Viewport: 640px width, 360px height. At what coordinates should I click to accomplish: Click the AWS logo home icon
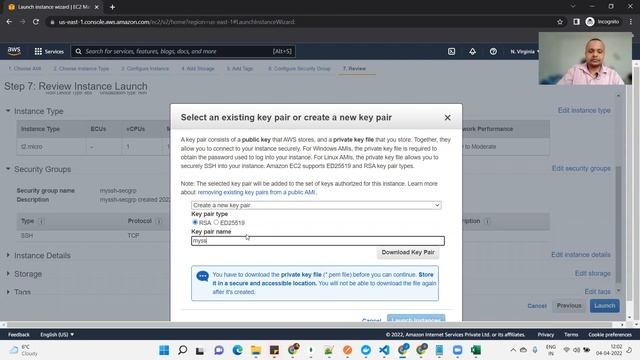tap(14, 51)
